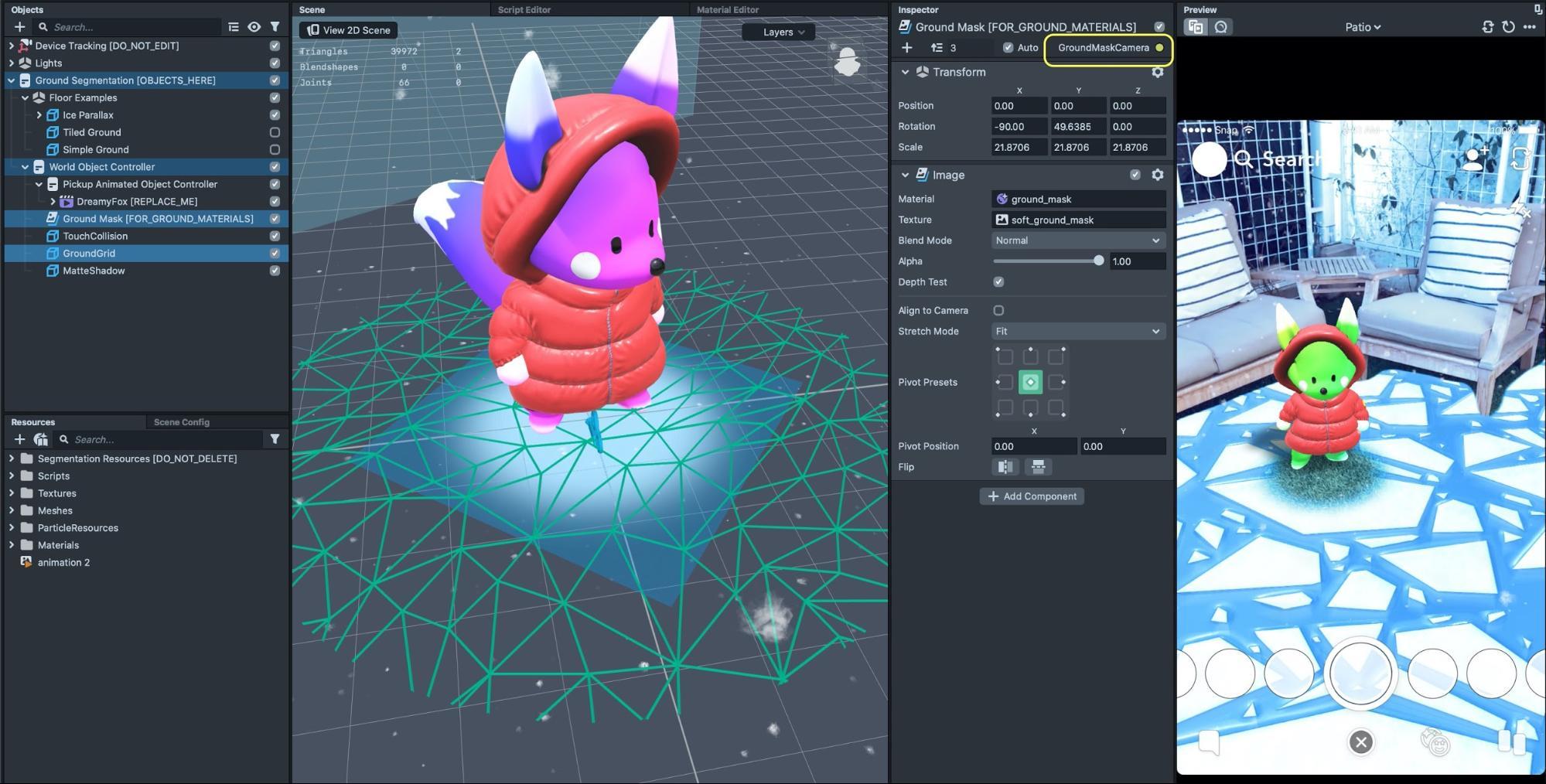Open the Stretch Mode dropdown
Image resolution: width=1546 pixels, height=784 pixels.
[1077, 332]
